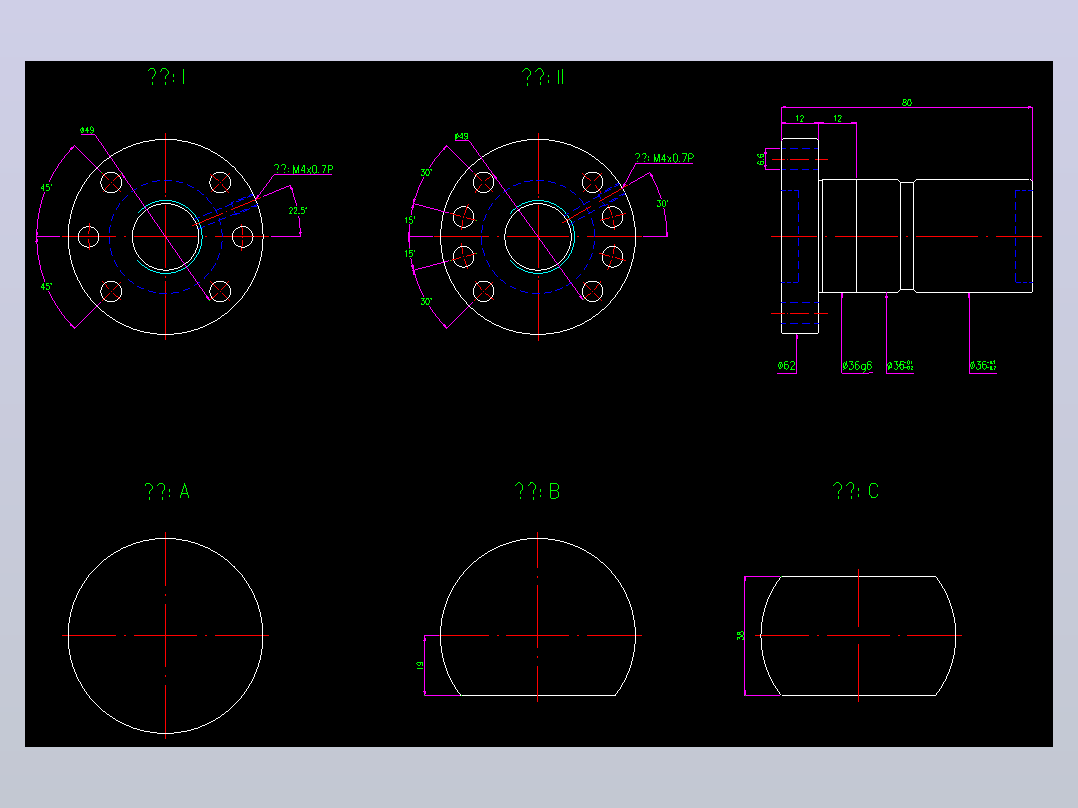Pick the 19 dimension in view B

[420, 665]
